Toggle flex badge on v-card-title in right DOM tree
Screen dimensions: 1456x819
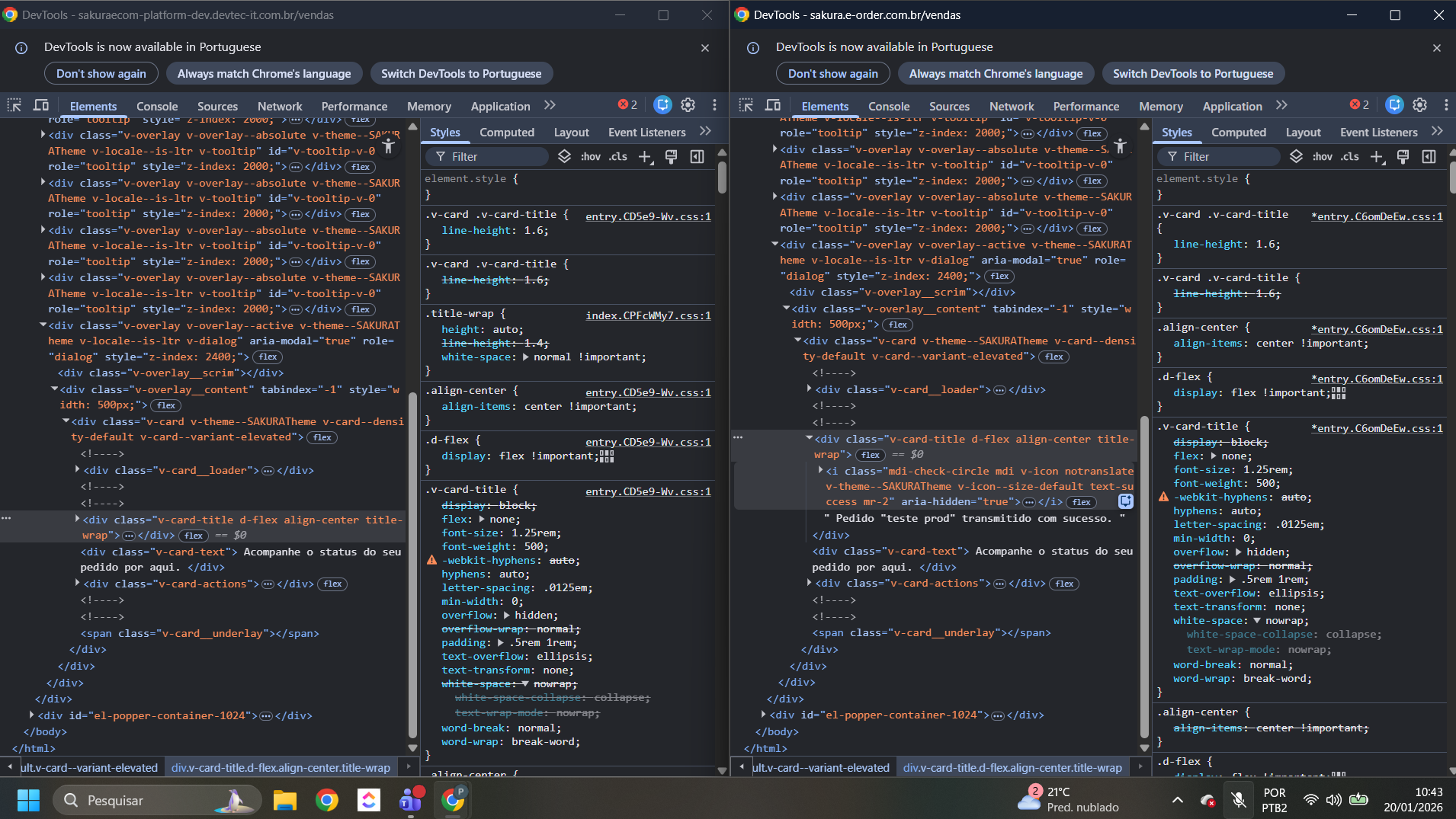[871, 455]
